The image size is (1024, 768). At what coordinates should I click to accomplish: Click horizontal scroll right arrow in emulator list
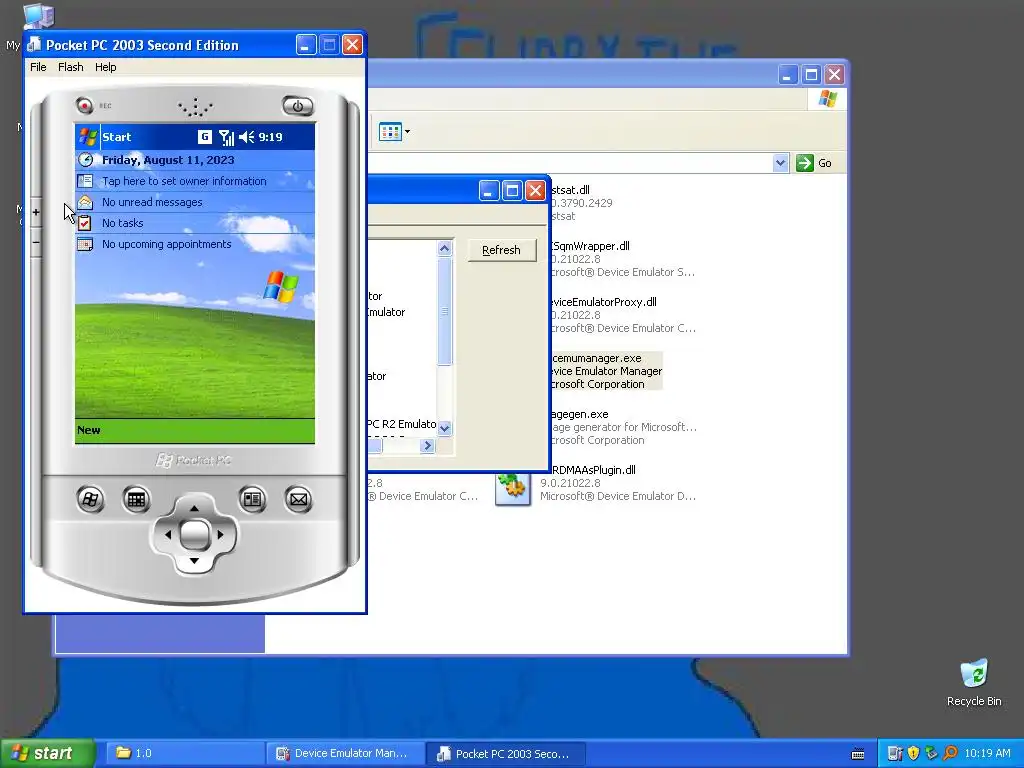click(427, 445)
